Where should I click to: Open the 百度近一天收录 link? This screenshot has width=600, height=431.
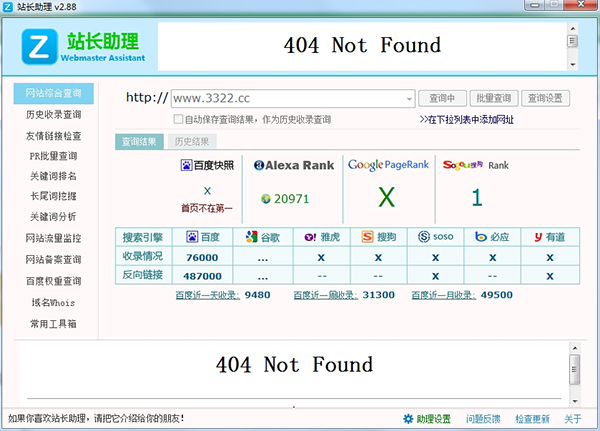click(x=208, y=295)
